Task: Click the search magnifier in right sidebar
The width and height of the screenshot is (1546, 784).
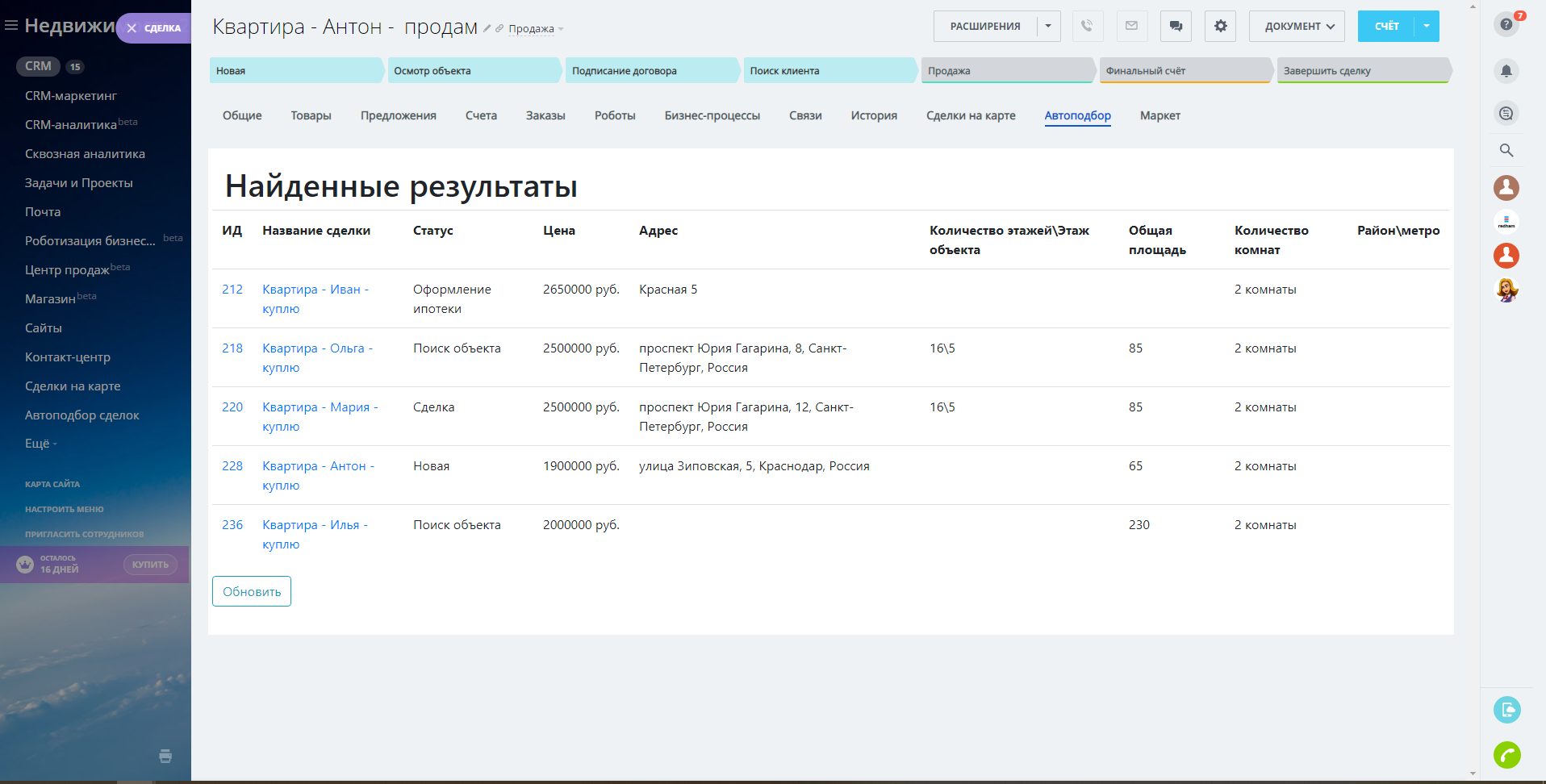Action: 1506,150
